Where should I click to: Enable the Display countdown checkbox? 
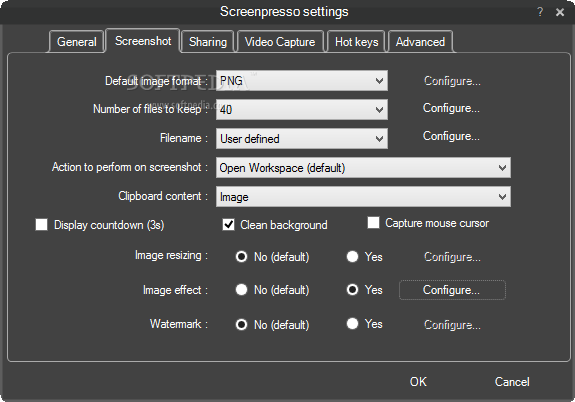tap(41, 224)
